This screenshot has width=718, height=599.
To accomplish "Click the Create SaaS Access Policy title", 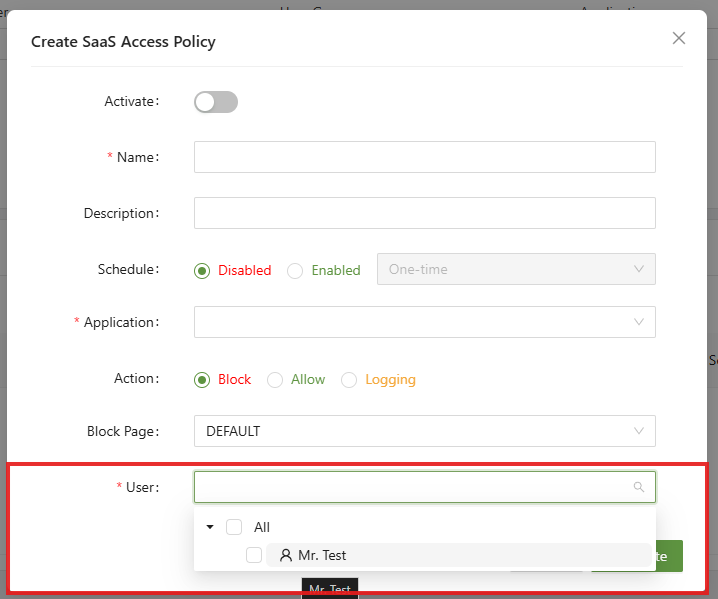I will click(123, 41).
